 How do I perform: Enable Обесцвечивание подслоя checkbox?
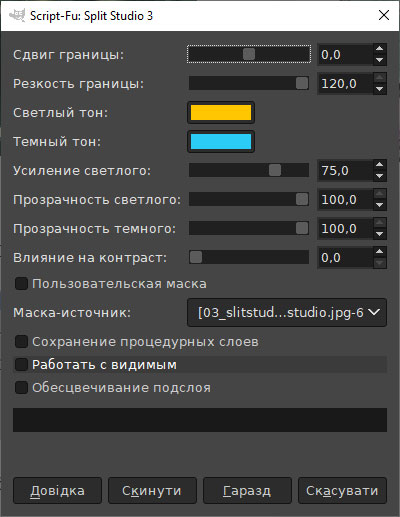(21, 388)
